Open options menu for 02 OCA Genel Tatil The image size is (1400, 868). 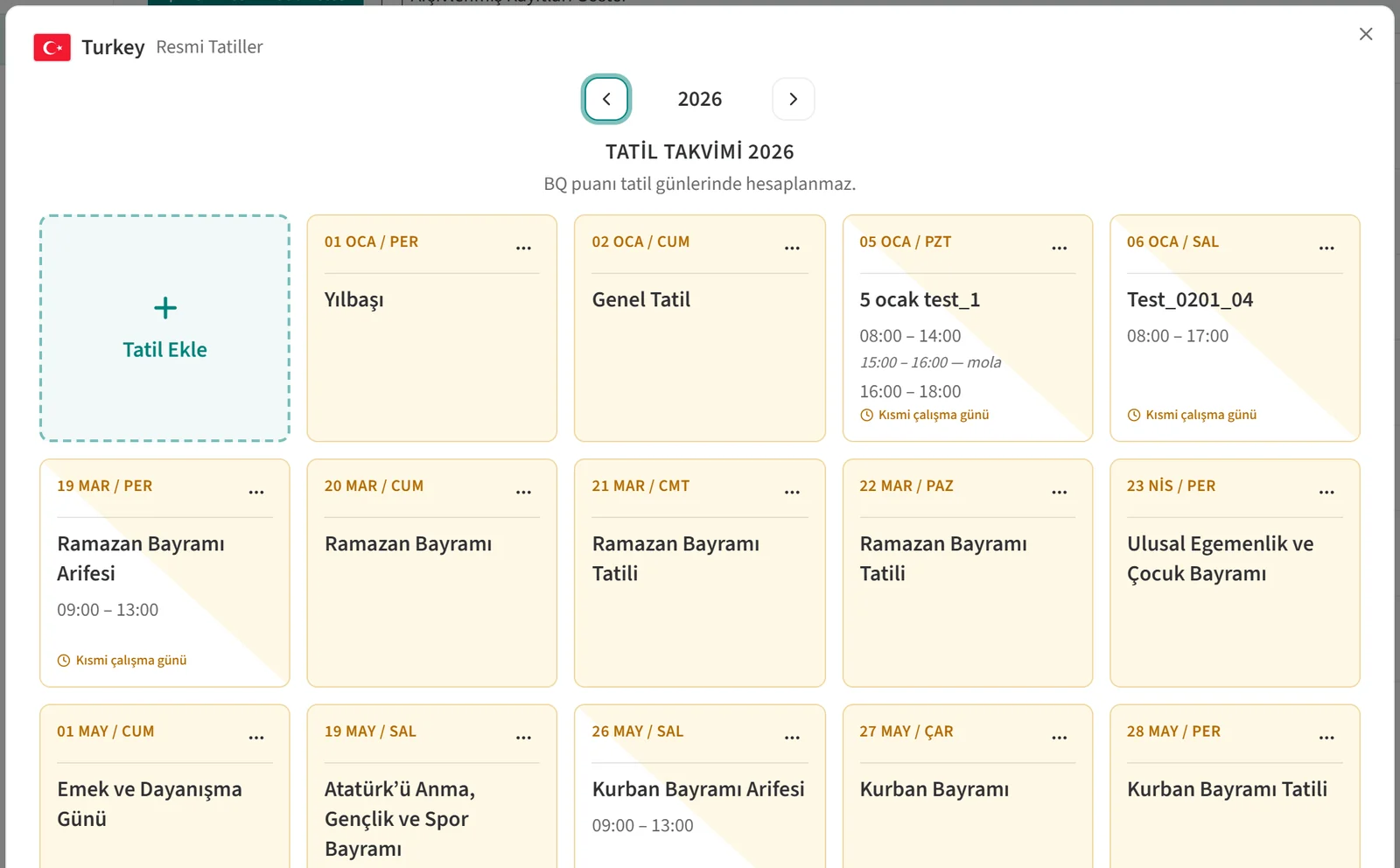[x=792, y=248]
